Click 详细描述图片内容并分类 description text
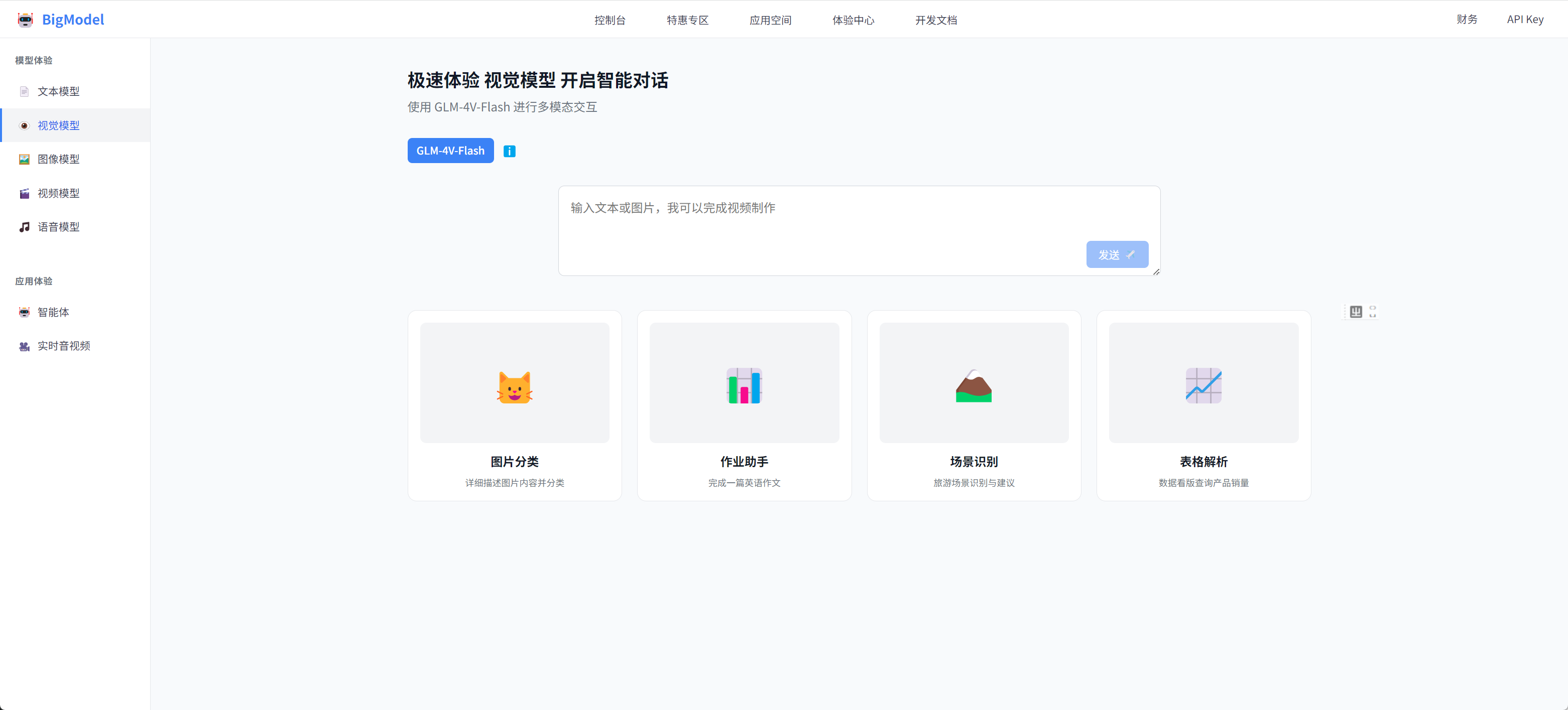 point(514,483)
